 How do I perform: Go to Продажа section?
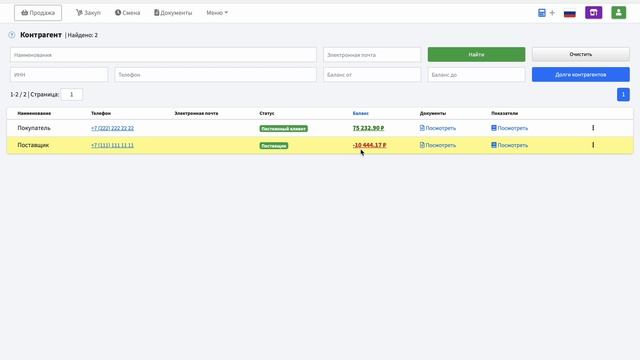pyautogui.click(x=38, y=13)
